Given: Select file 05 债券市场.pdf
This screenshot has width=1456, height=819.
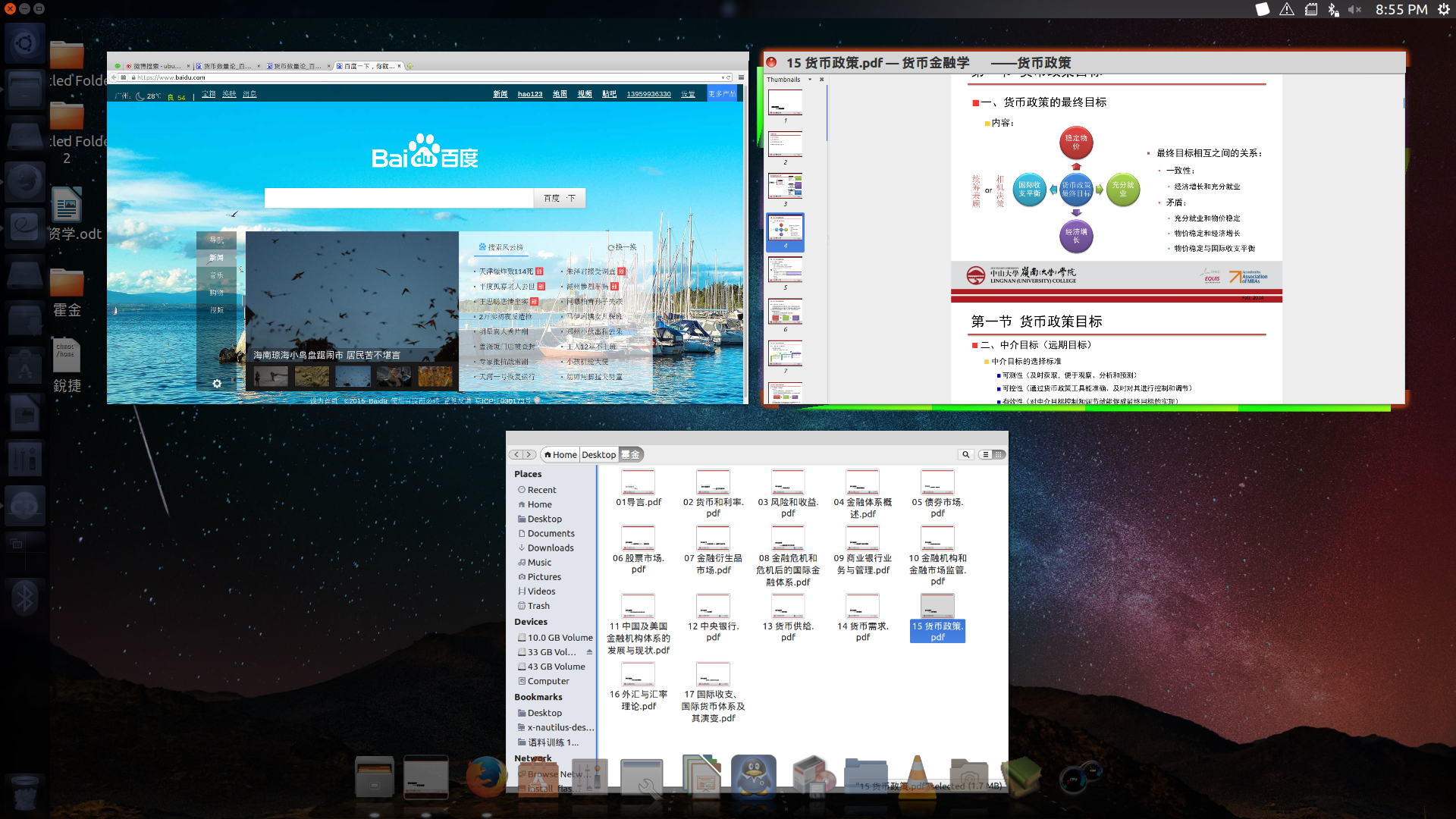Looking at the screenshot, I should click(x=937, y=494).
